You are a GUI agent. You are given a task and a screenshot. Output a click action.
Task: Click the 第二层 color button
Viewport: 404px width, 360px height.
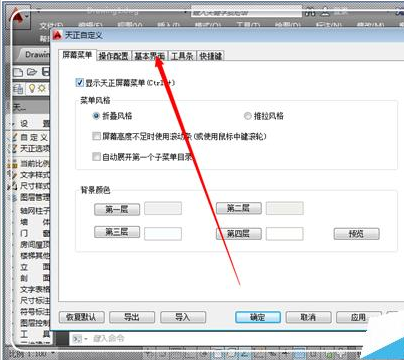tap(239, 208)
